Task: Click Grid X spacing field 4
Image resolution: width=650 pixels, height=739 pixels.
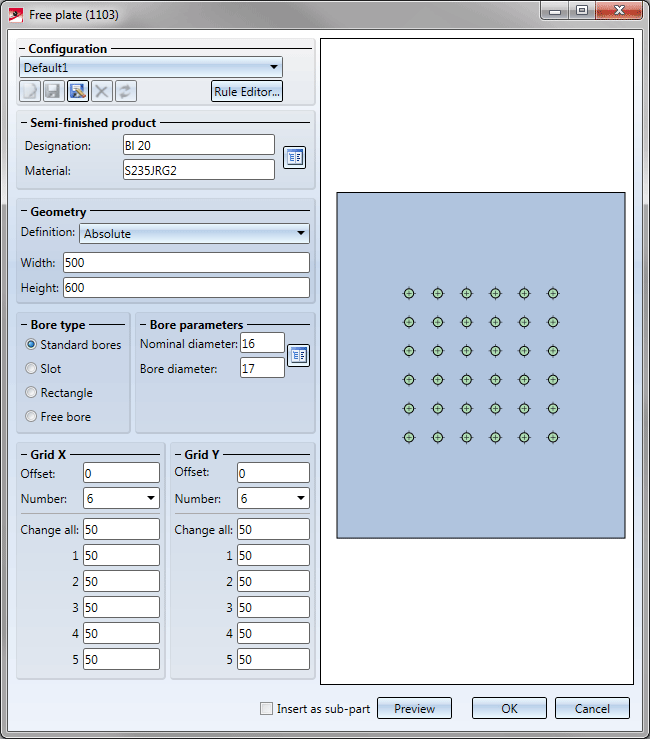Action: (122, 633)
